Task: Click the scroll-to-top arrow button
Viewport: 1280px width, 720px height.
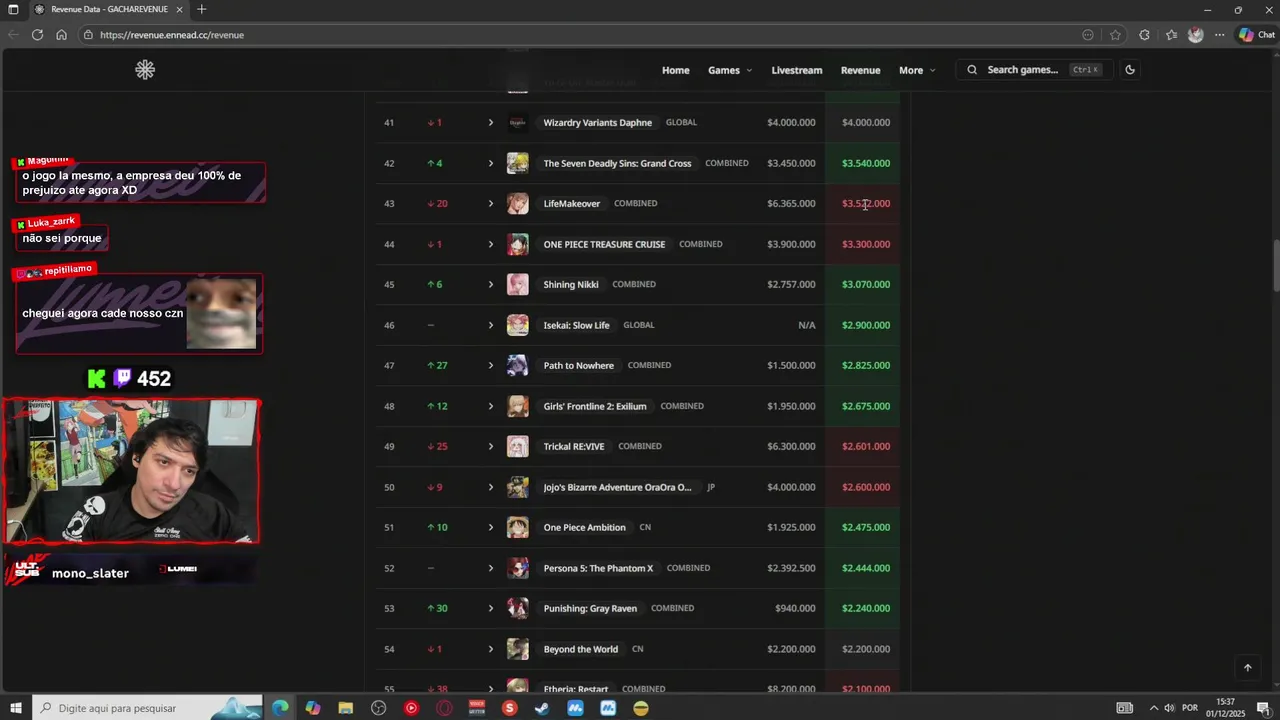Action: (1247, 668)
